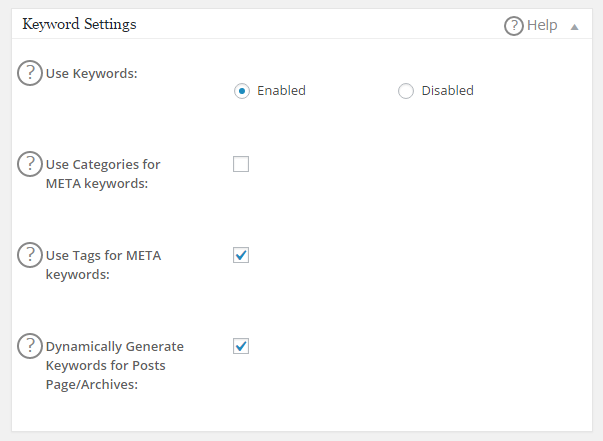Uncheck Dynamically Generate Keywords checkbox
603x441 pixels.
coord(241,346)
